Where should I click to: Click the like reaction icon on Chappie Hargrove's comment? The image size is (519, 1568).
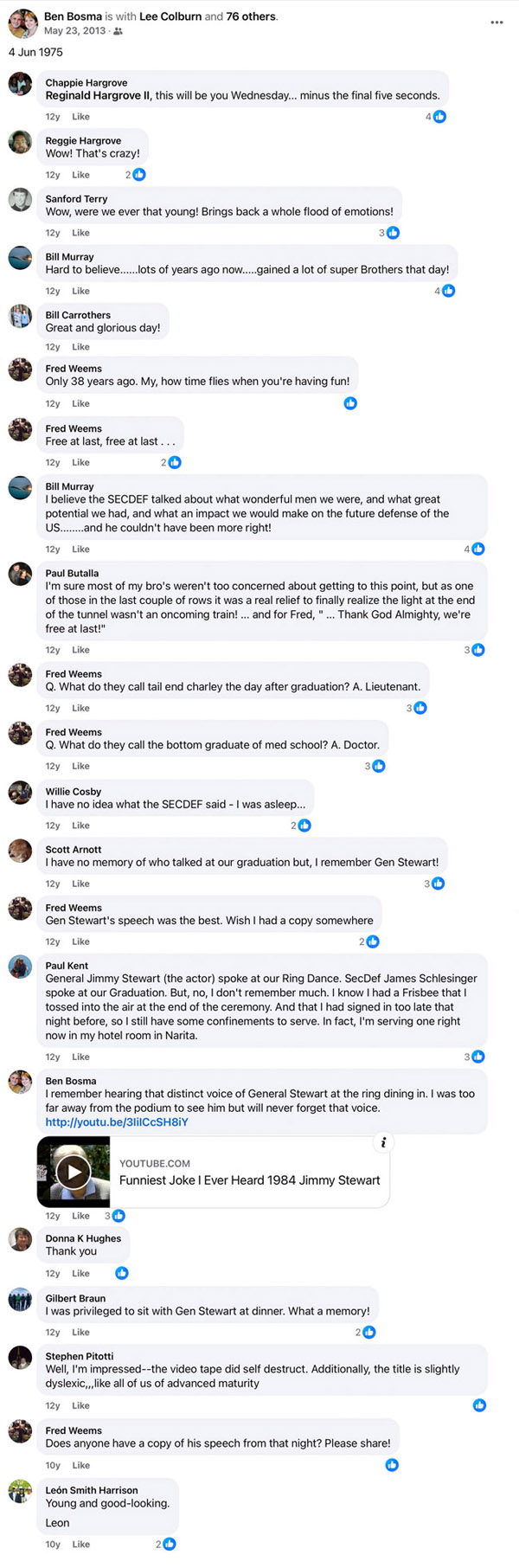(x=439, y=116)
